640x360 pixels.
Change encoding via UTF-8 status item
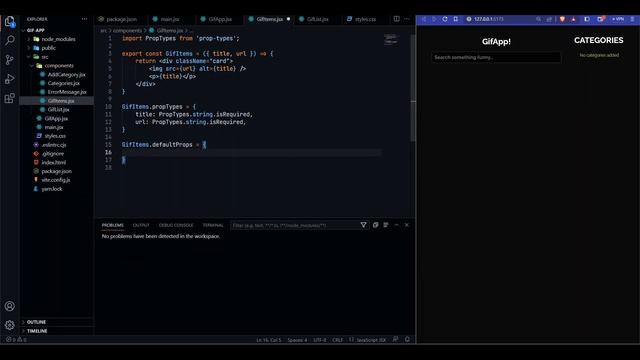click(x=320, y=340)
